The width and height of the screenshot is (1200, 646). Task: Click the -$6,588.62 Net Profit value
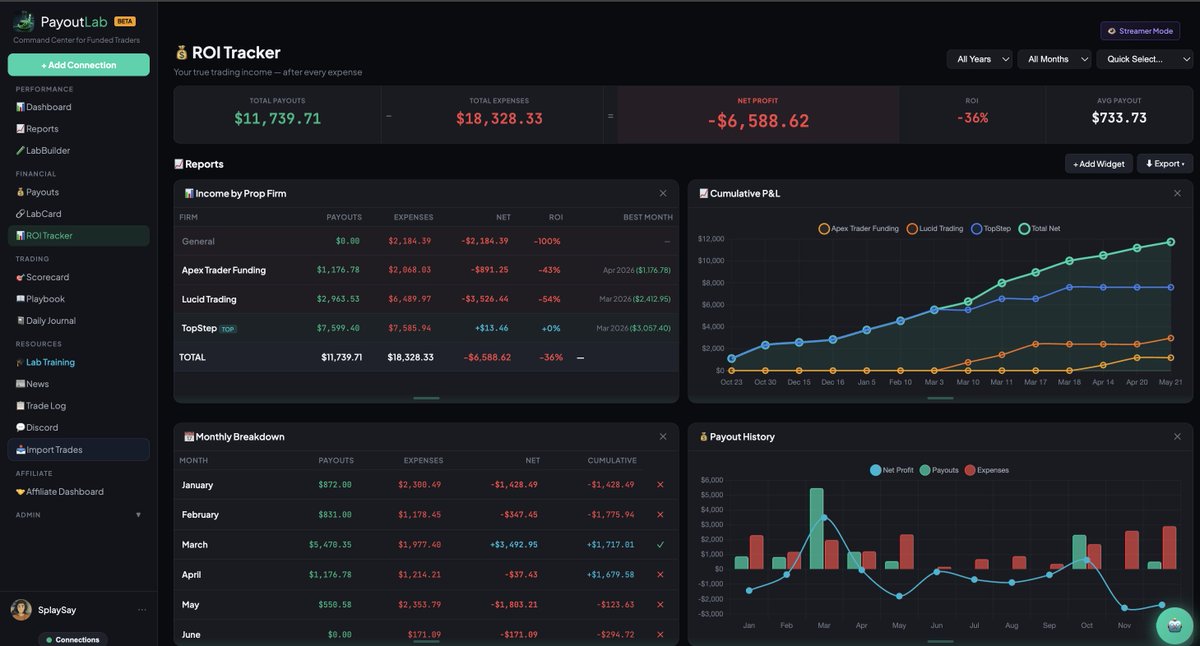tap(758, 121)
